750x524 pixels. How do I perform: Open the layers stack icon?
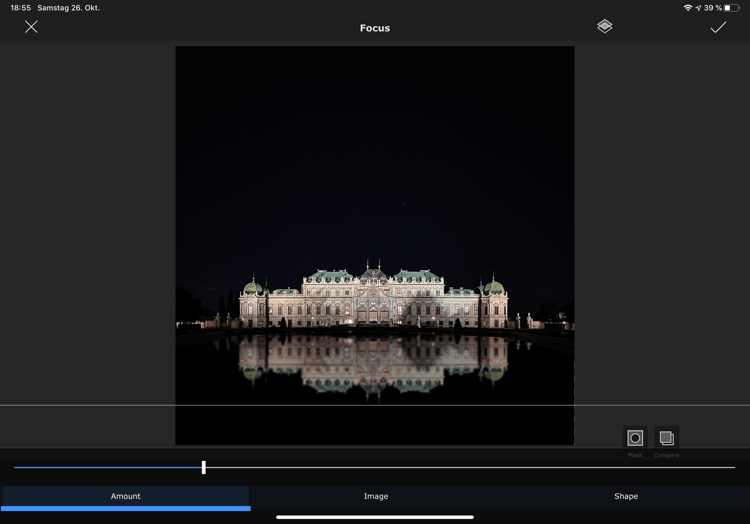(605, 26)
